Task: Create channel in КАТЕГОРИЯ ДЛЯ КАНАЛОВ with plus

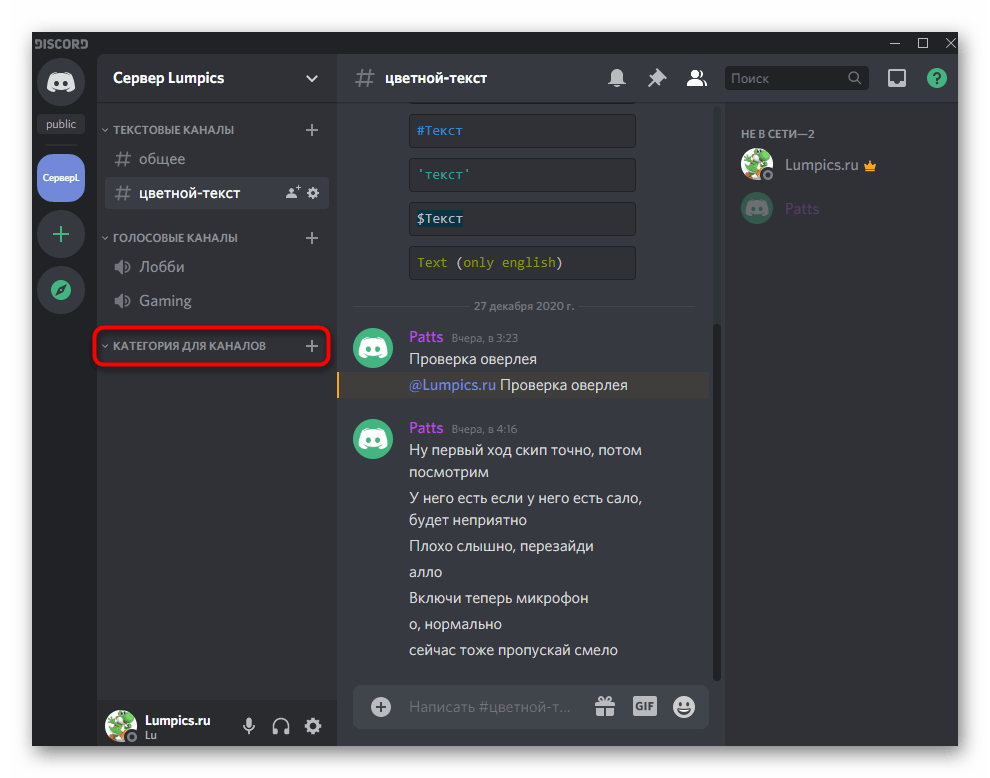Action: point(311,346)
